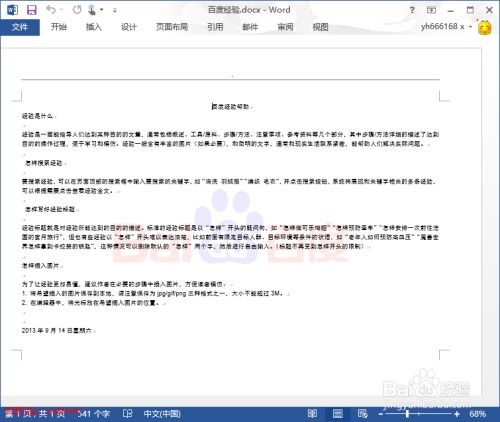Open the 文件 (File) tab

[x=20, y=27]
